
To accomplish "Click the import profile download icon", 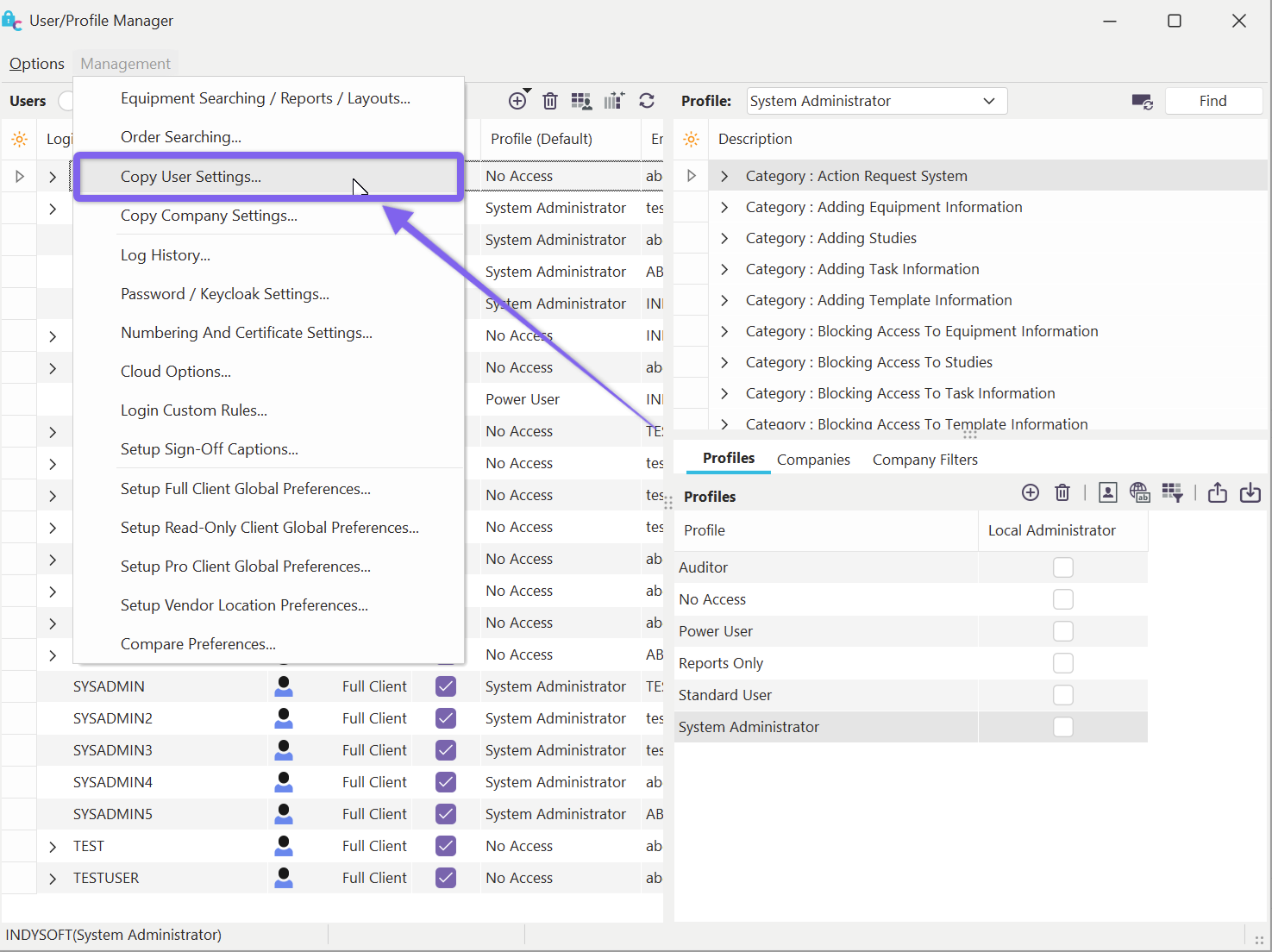I will pos(1250,492).
